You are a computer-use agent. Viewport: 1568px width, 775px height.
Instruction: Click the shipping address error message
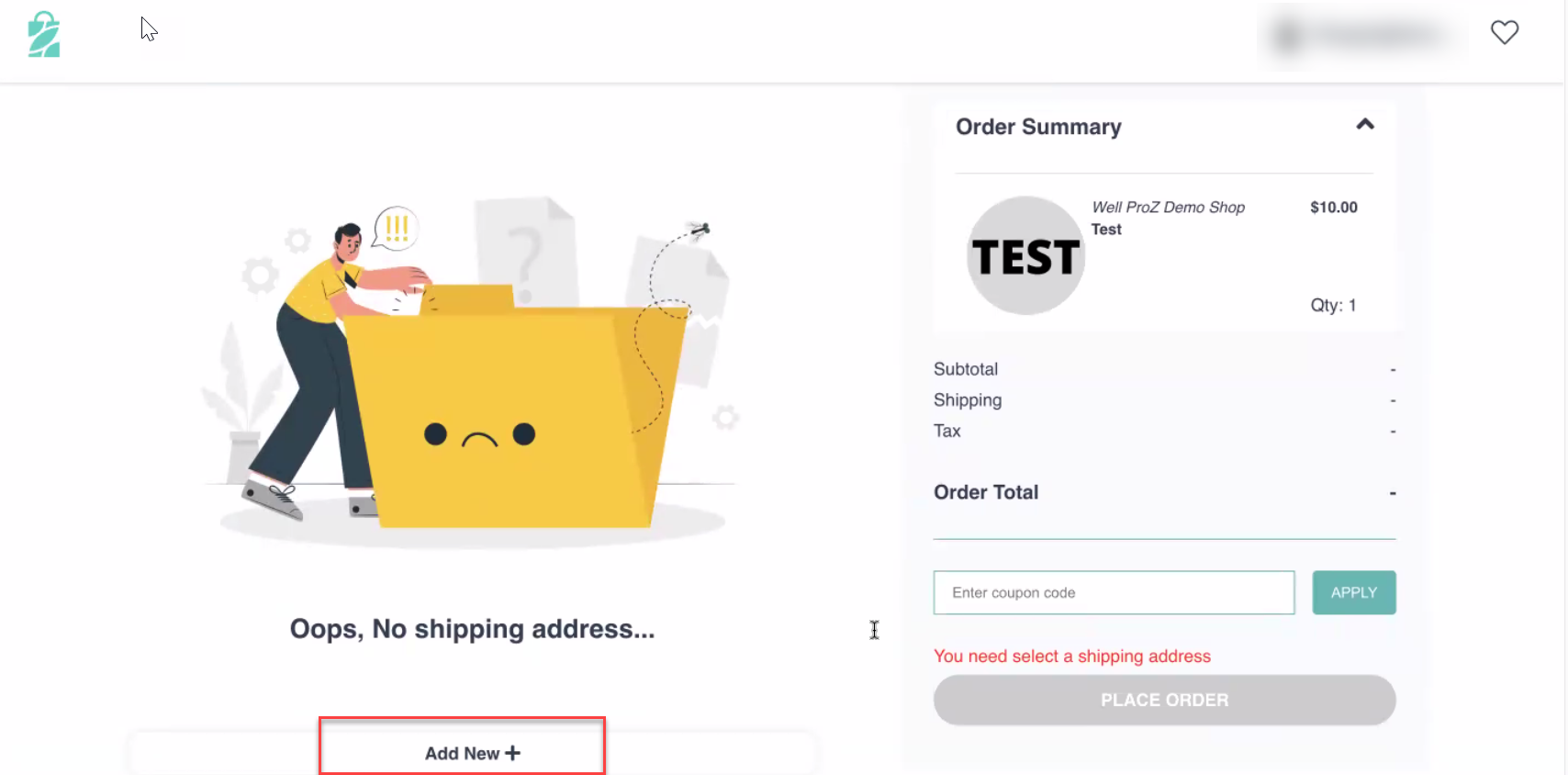point(1071,657)
